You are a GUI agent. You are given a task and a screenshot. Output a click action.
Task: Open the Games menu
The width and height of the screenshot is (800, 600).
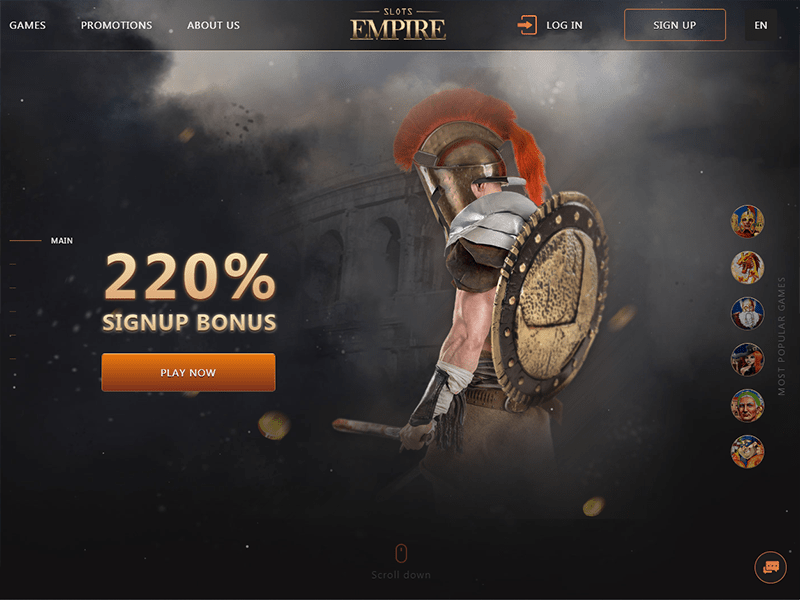click(28, 25)
